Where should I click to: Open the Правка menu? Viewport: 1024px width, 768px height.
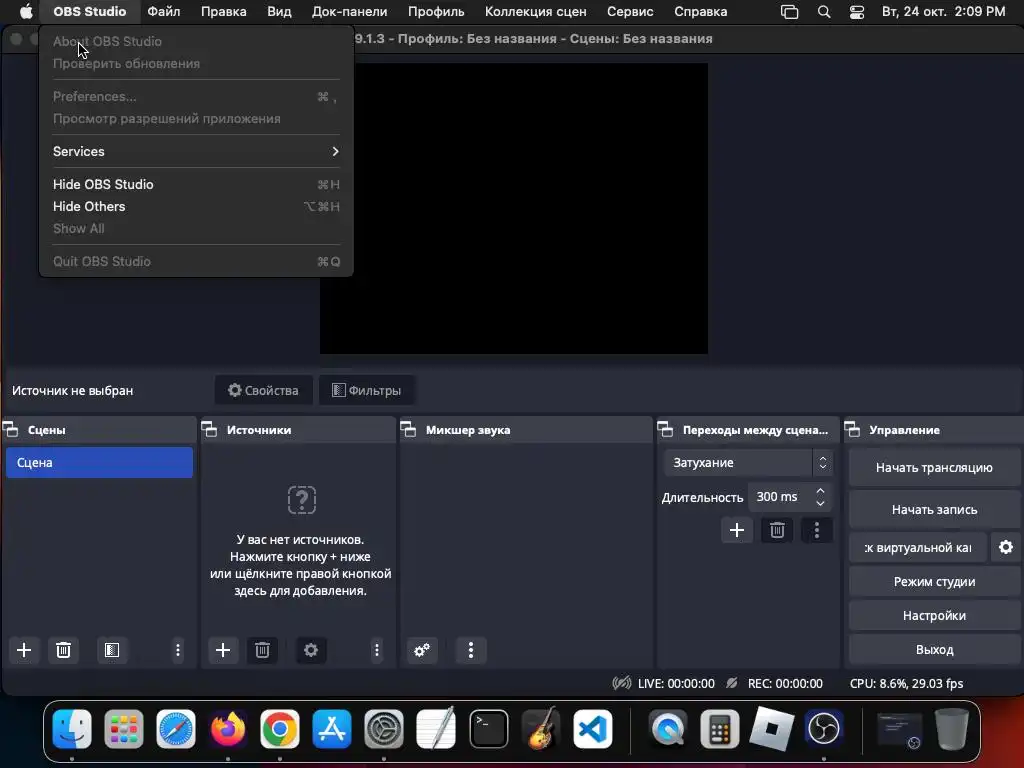(224, 12)
